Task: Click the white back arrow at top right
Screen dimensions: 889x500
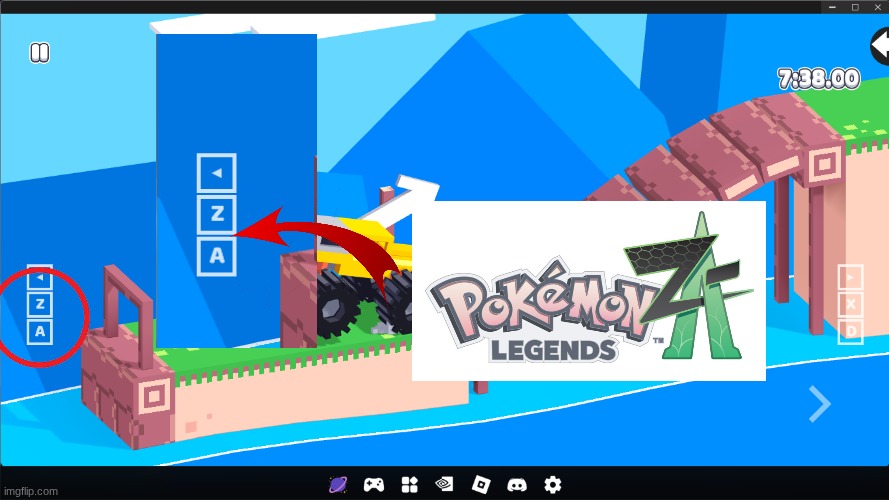Action: (880, 46)
